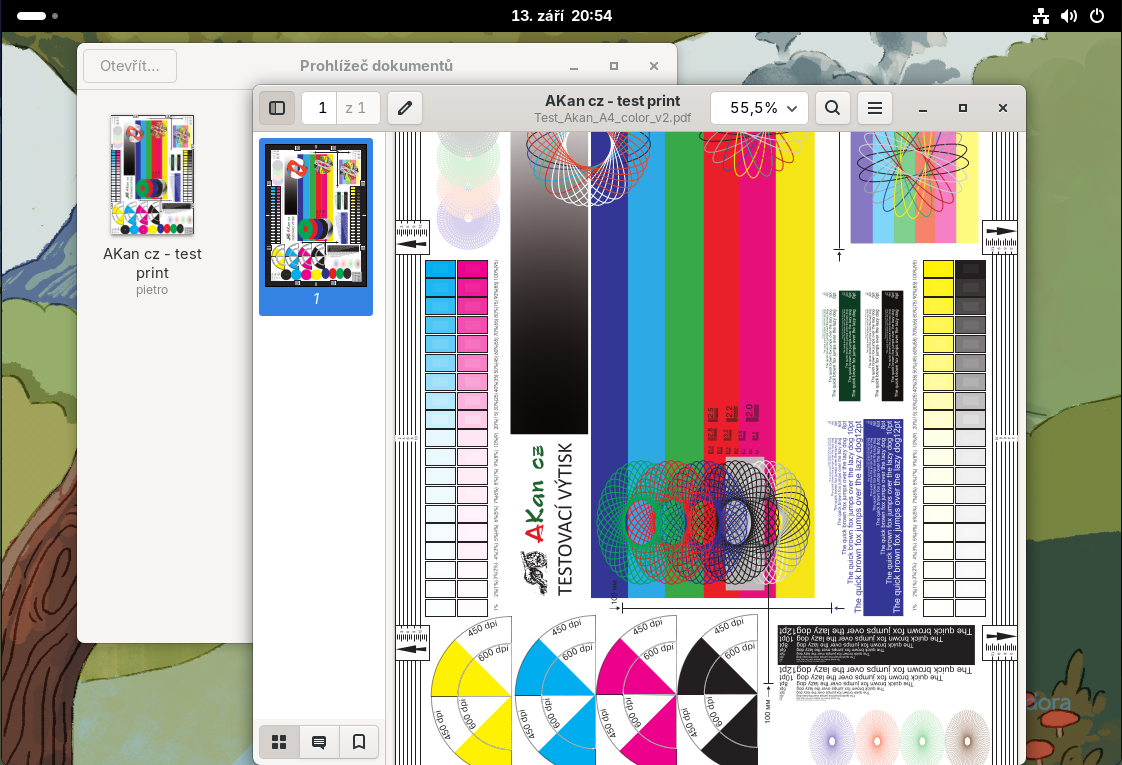Click the 13. září 20:54 clock
Viewport: 1122px width, 765px height.
point(562,16)
